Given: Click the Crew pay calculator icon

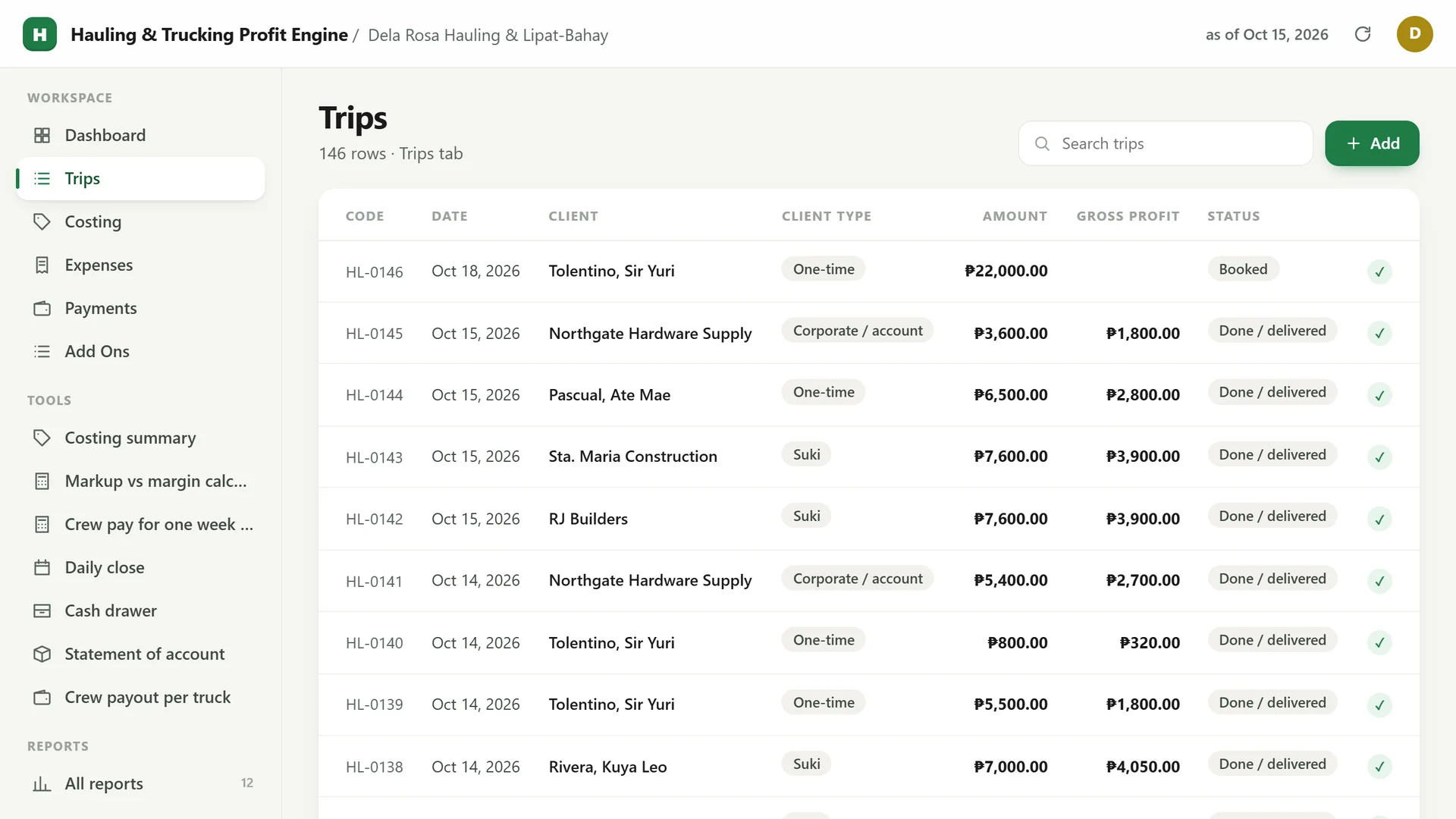Looking at the screenshot, I should [42, 524].
